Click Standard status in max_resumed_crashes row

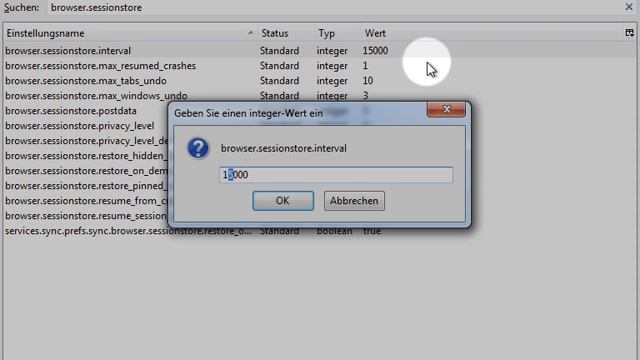coord(280,66)
